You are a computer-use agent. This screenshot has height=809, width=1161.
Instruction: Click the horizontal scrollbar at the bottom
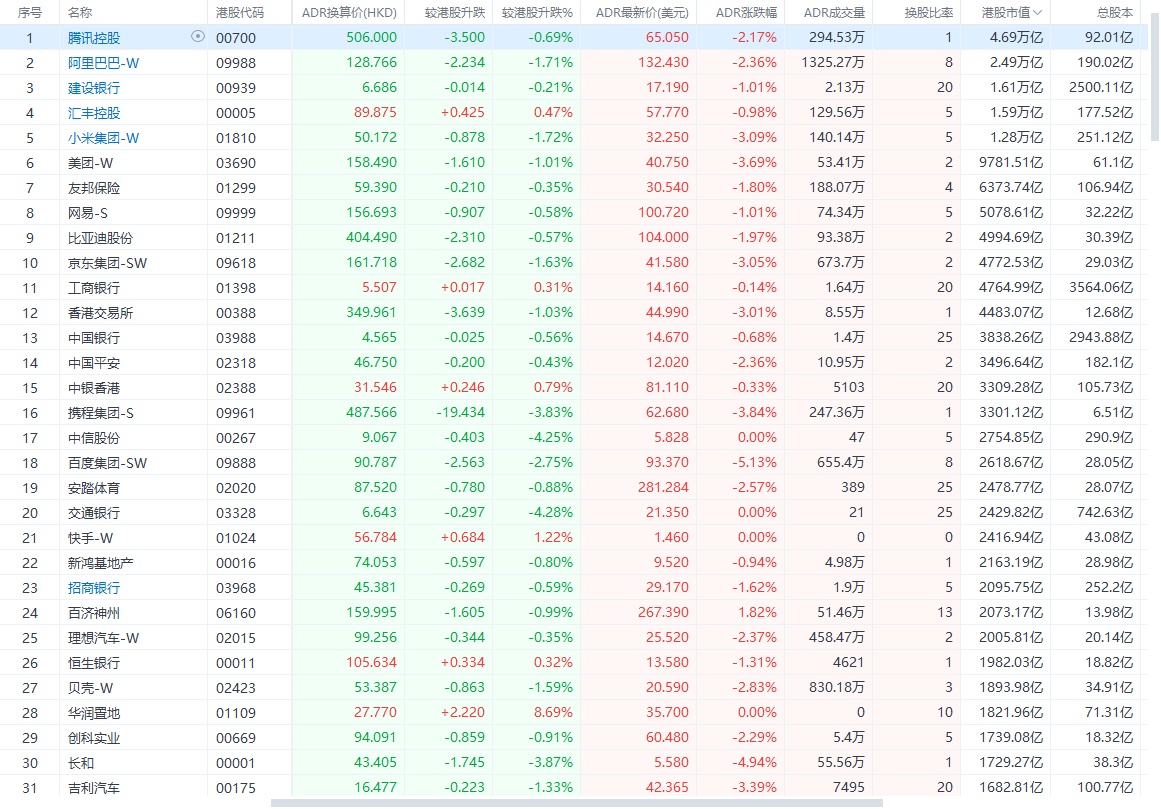pyautogui.click(x=576, y=802)
